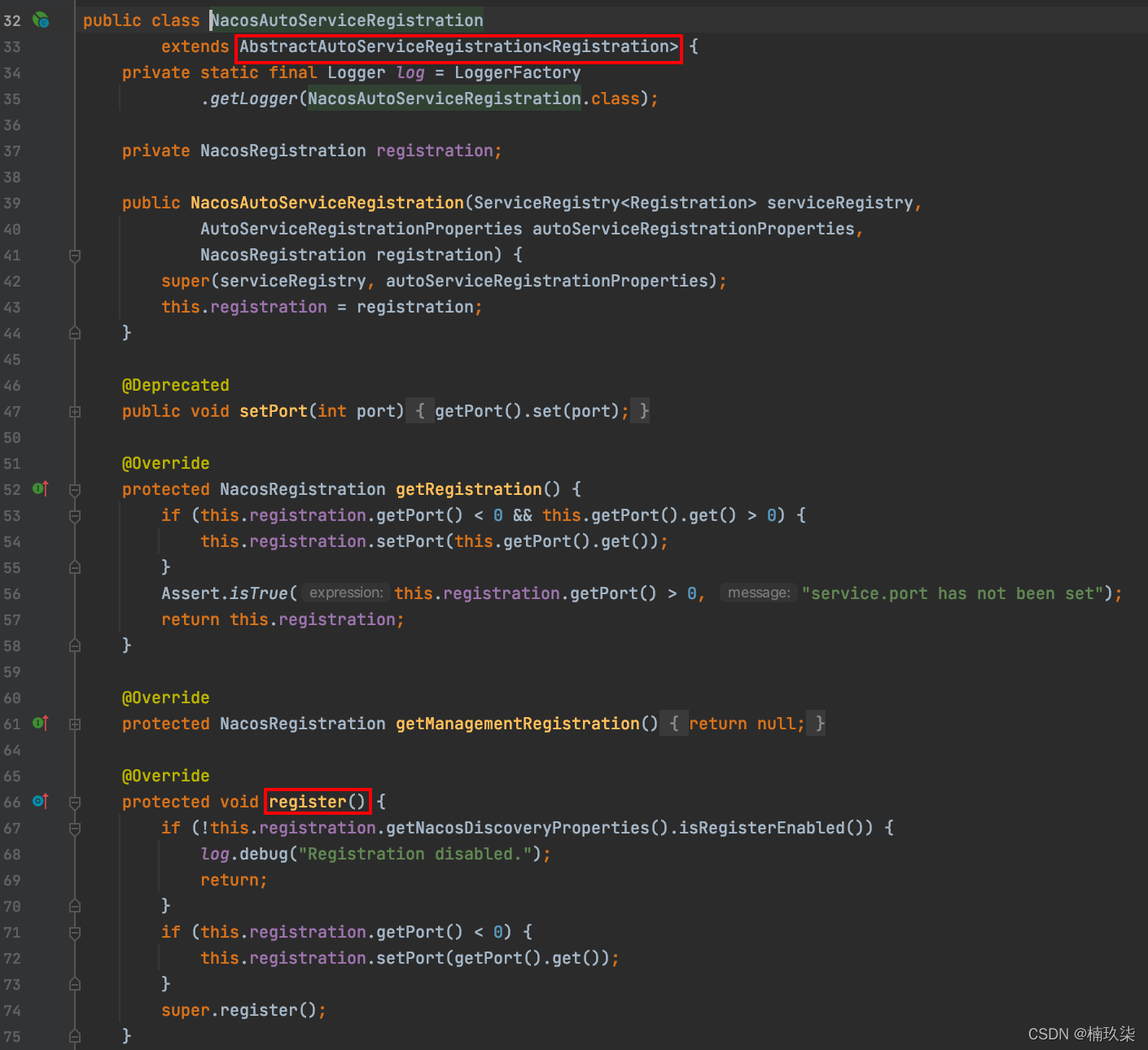Click the fold end marker on line 75

click(75, 1036)
